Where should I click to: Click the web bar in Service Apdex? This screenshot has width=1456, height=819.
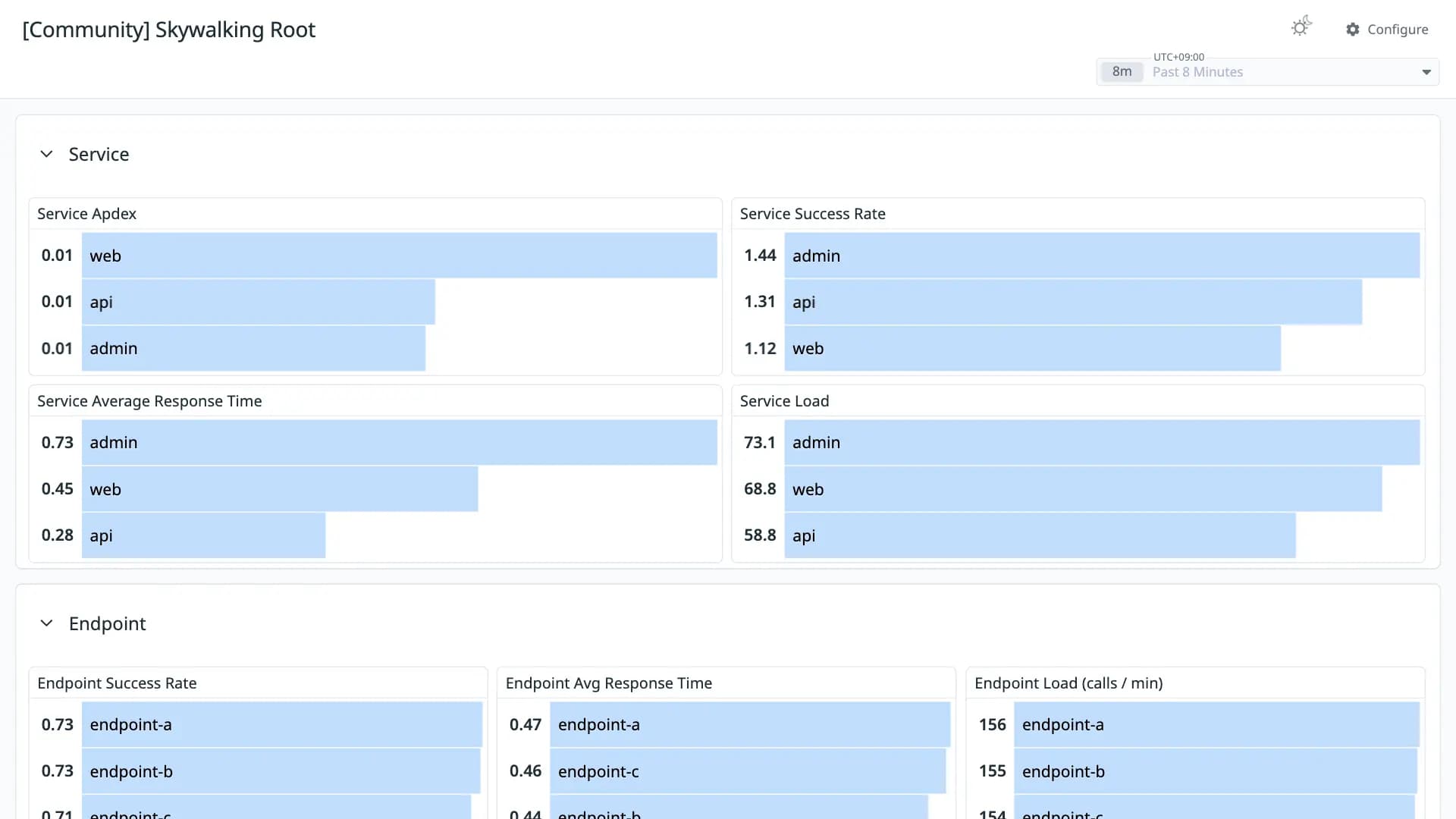(x=400, y=256)
